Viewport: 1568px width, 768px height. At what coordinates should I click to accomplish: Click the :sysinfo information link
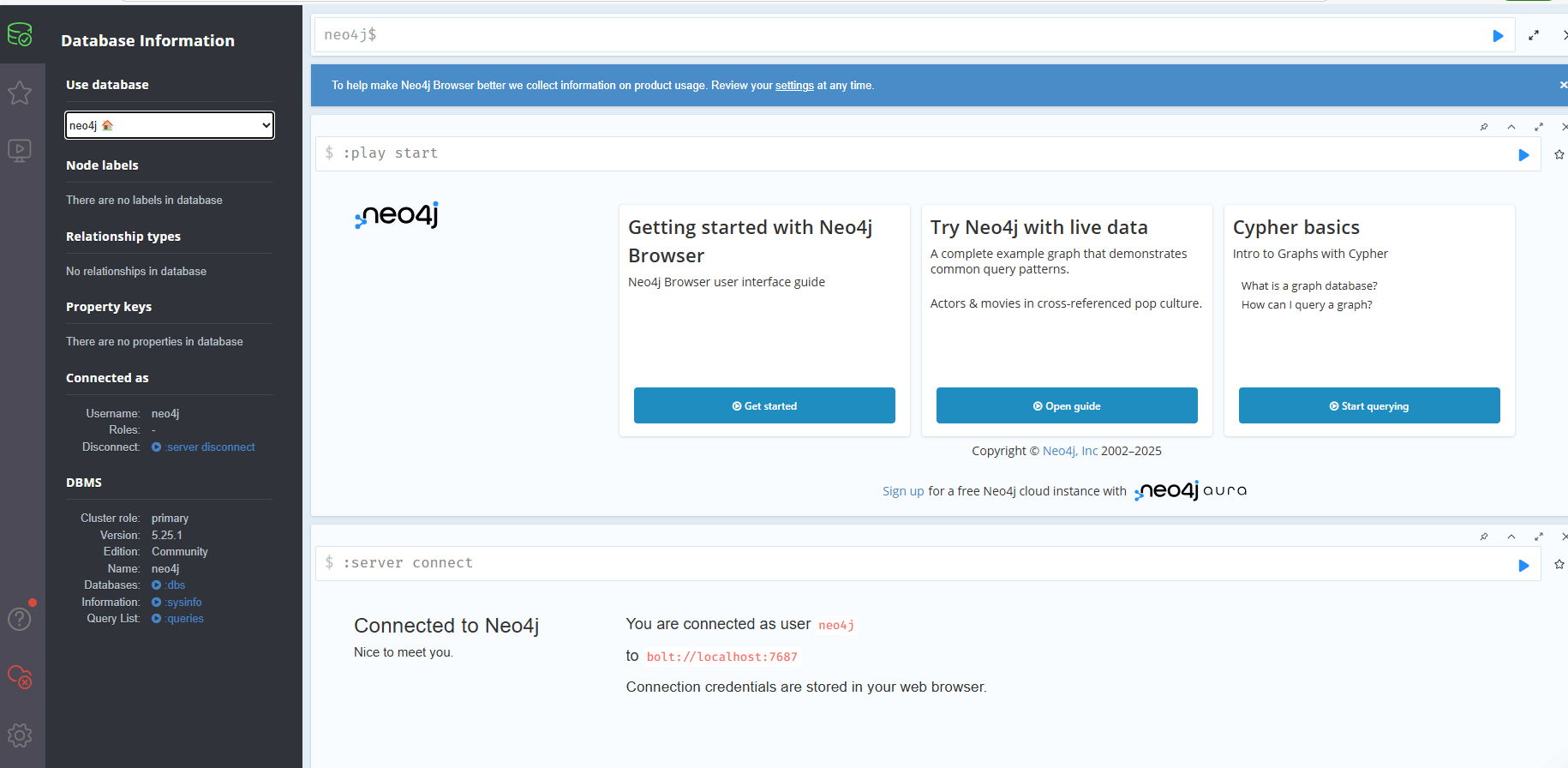point(177,603)
